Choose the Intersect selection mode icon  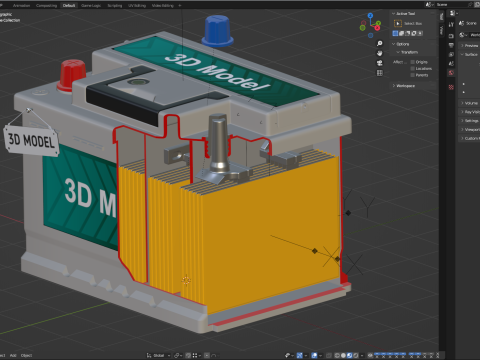coord(420,33)
